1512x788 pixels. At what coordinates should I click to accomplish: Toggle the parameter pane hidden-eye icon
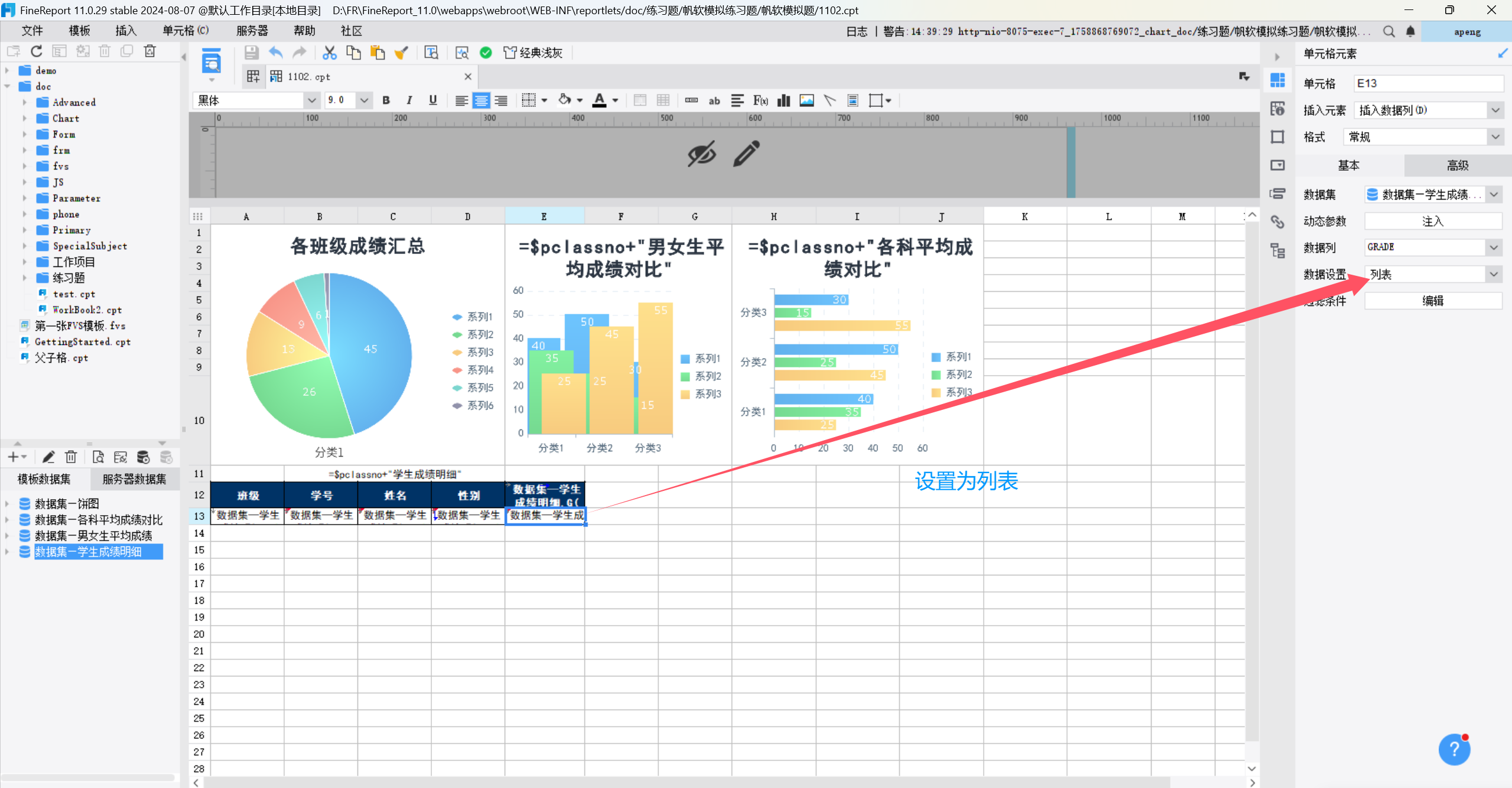(701, 154)
